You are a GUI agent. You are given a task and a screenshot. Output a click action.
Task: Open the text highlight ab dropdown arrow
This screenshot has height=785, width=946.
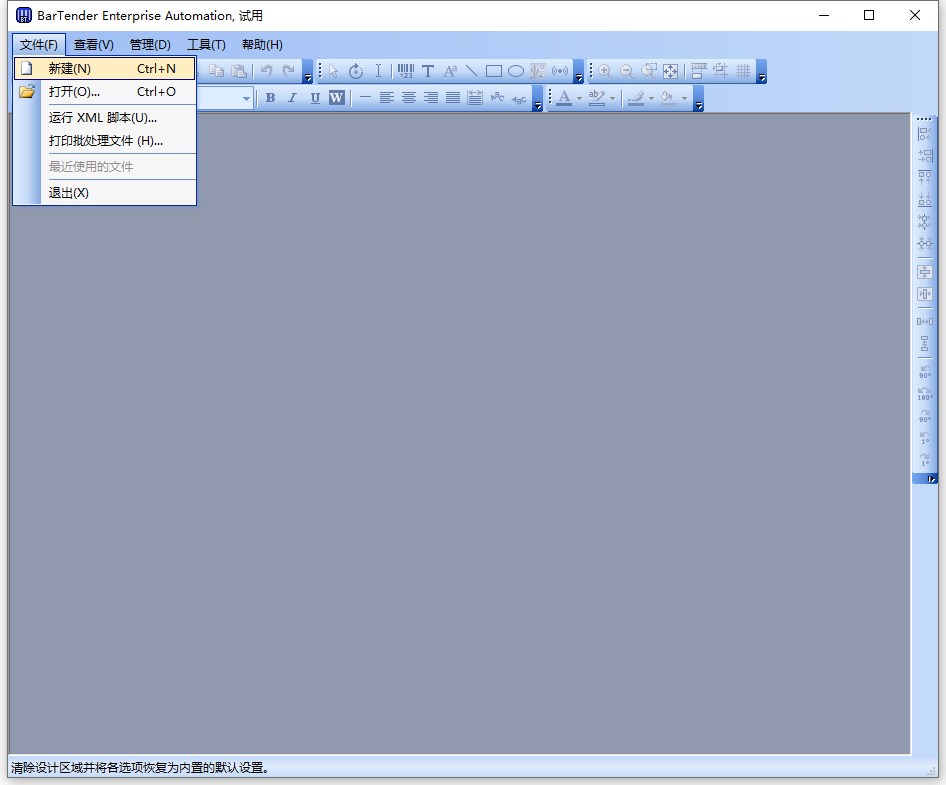point(612,98)
